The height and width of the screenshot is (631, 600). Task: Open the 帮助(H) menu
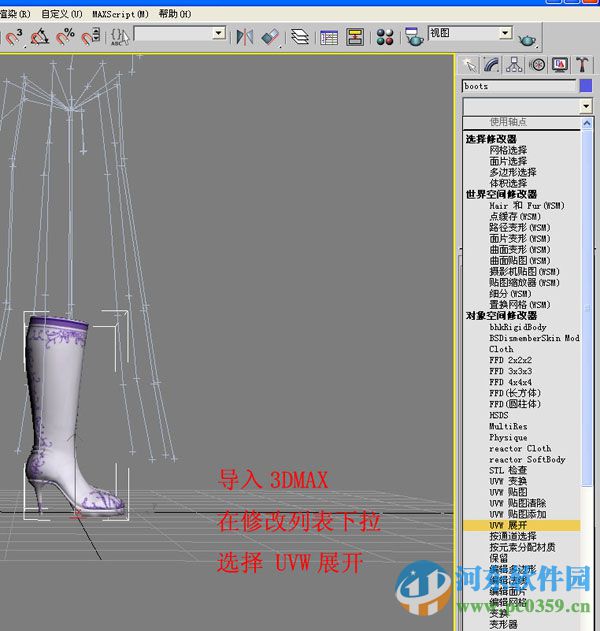tap(175, 14)
